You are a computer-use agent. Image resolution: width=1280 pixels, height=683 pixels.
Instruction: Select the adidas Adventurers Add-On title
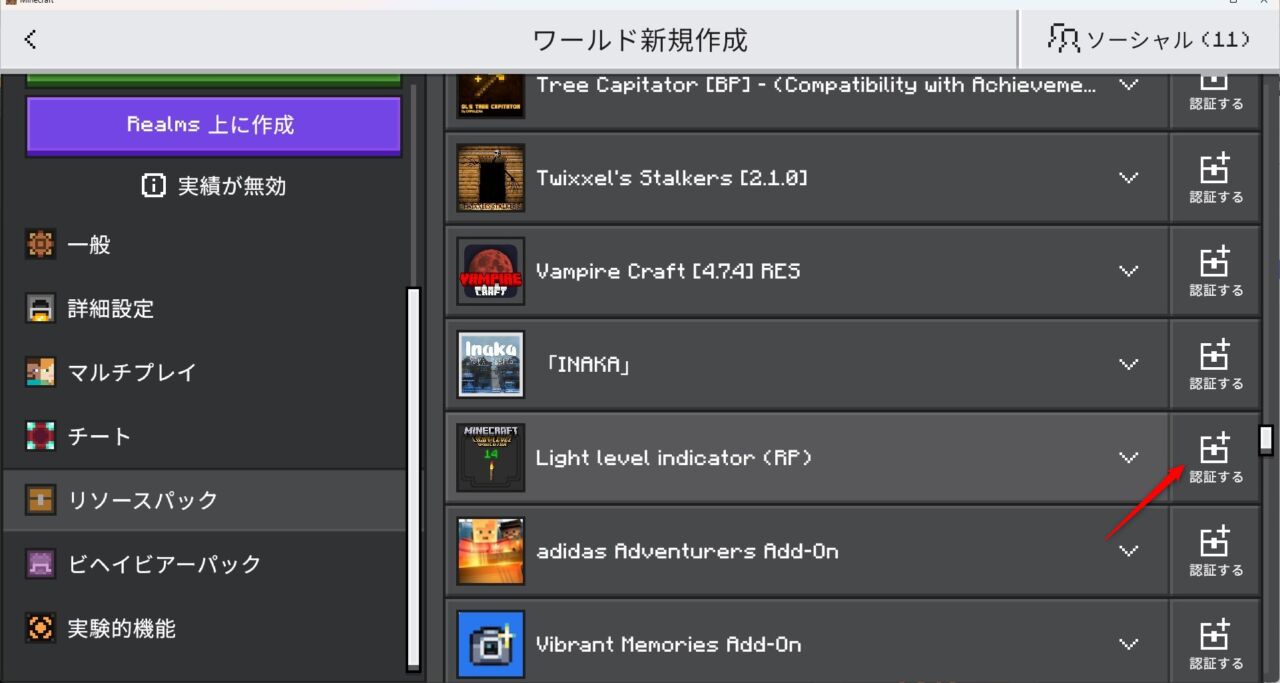(687, 551)
